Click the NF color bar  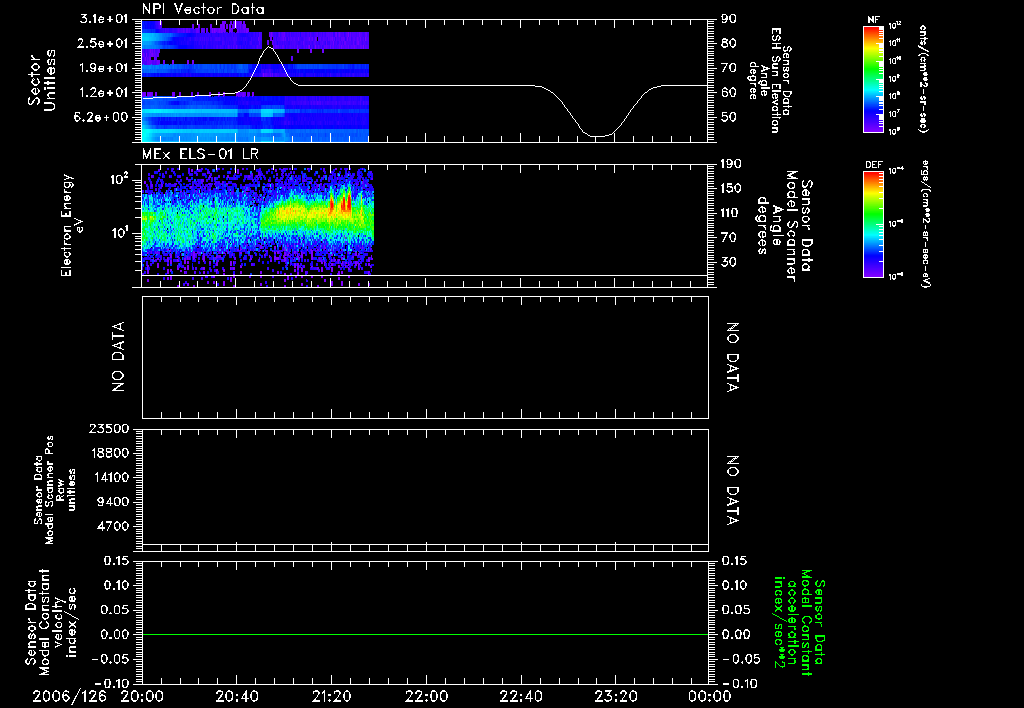[873, 78]
